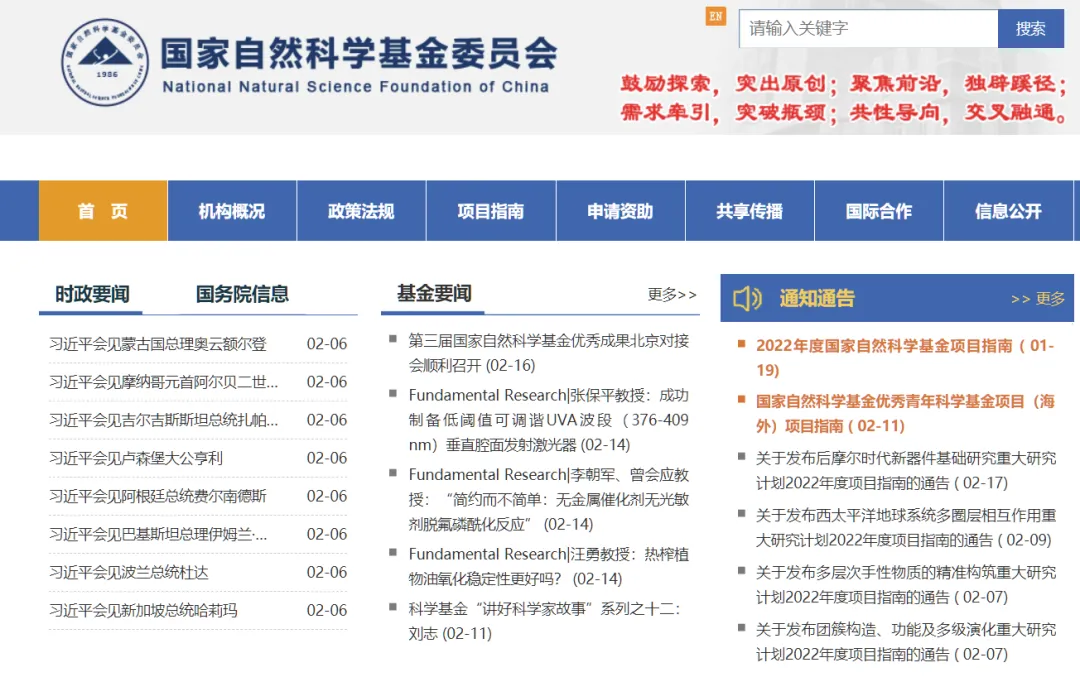1080x677 pixels.
Task: Open news 习近平会见蒙古国总理奥云额尔登
Action: click(x=158, y=344)
